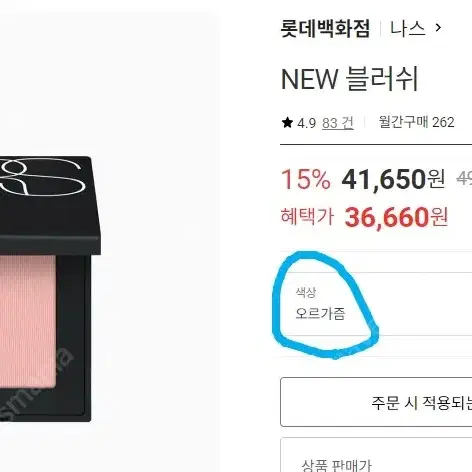Viewport: 472px width, 472px height.
Task: Open the 주문 시 적용되는 benefits button
Action: tap(376, 402)
